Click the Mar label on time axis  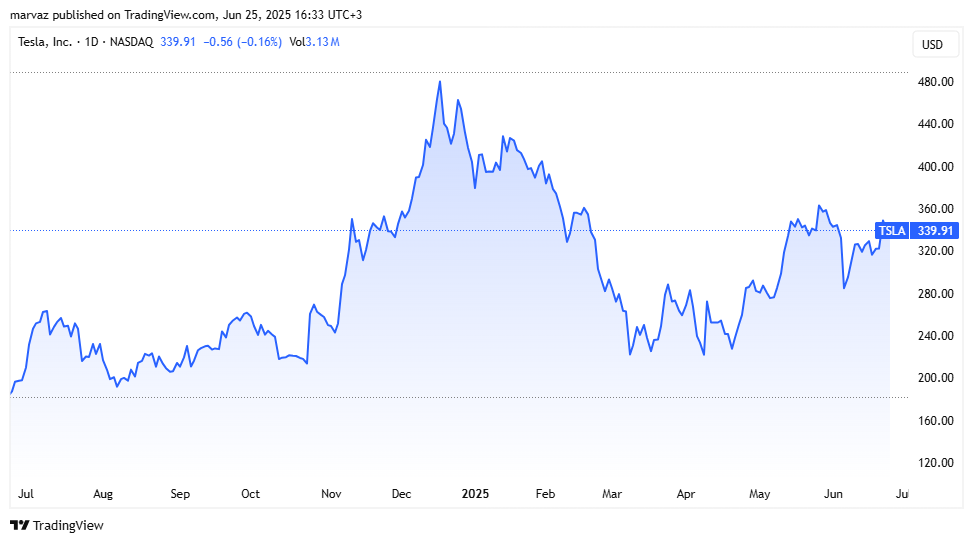coord(612,494)
